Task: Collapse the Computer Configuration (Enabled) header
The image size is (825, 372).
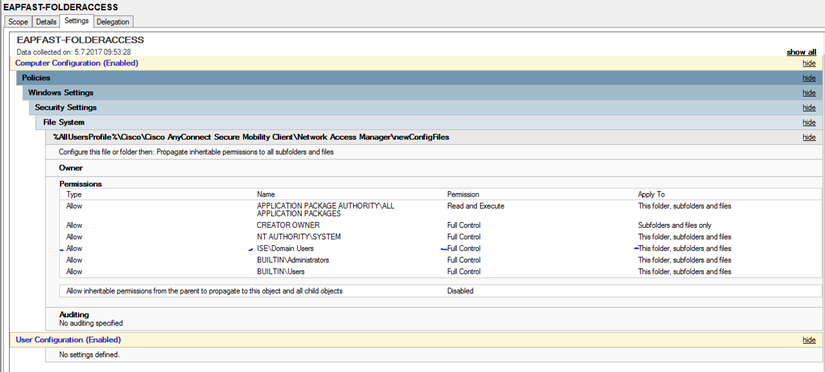Action: tap(77, 63)
